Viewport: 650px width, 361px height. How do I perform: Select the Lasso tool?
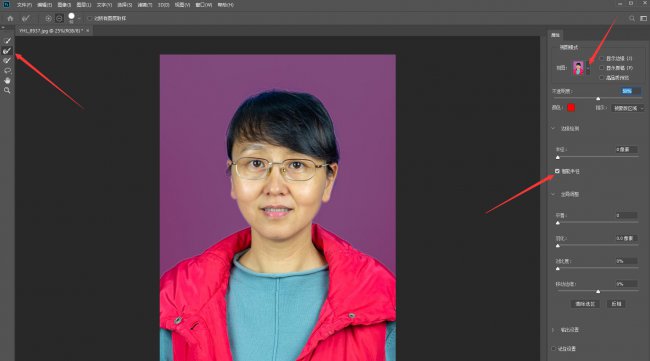coord(7,70)
